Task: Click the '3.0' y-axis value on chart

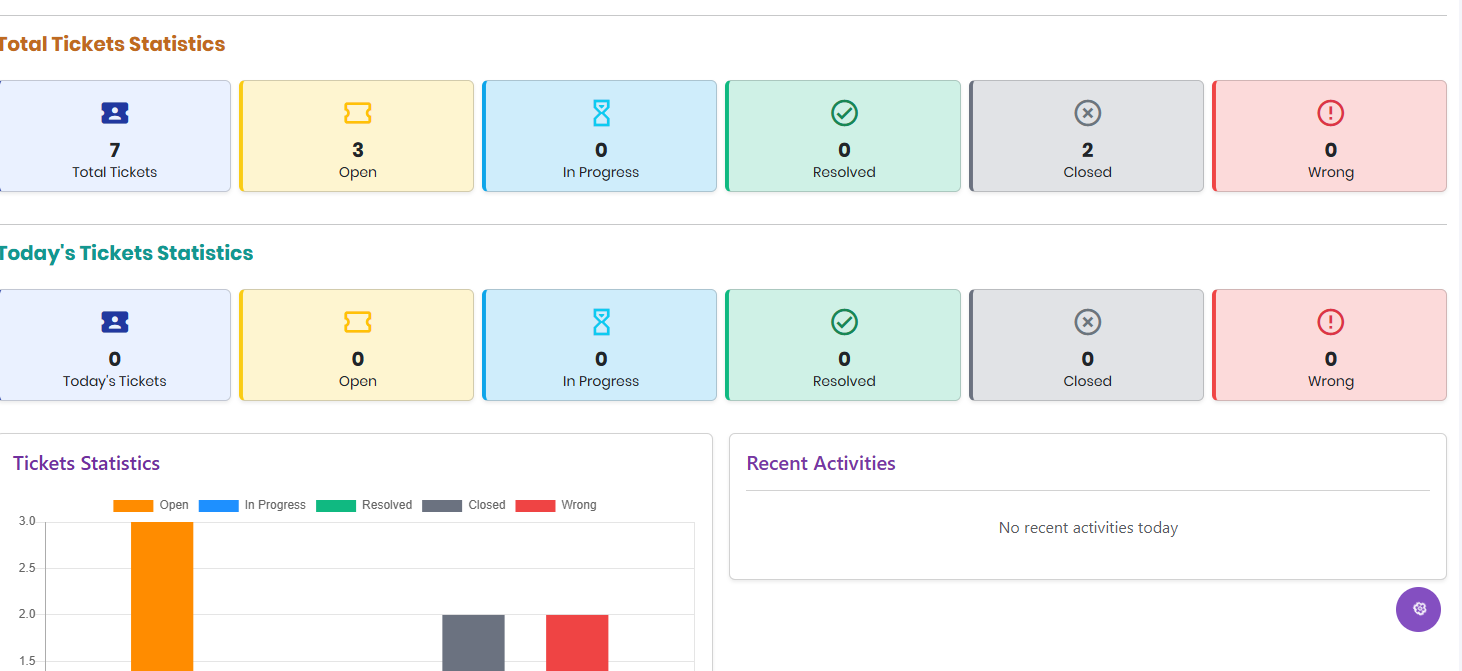Action: (27, 522)
